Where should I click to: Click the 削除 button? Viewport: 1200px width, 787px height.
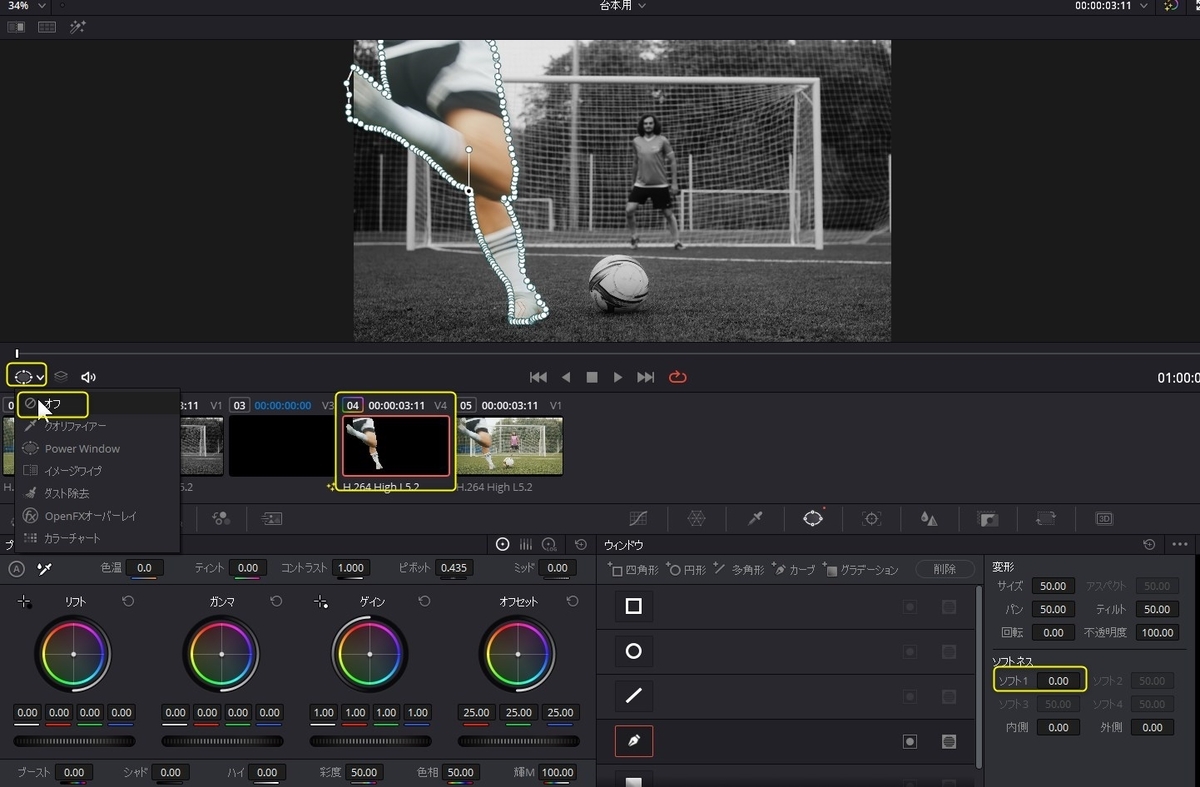point(944,569)
